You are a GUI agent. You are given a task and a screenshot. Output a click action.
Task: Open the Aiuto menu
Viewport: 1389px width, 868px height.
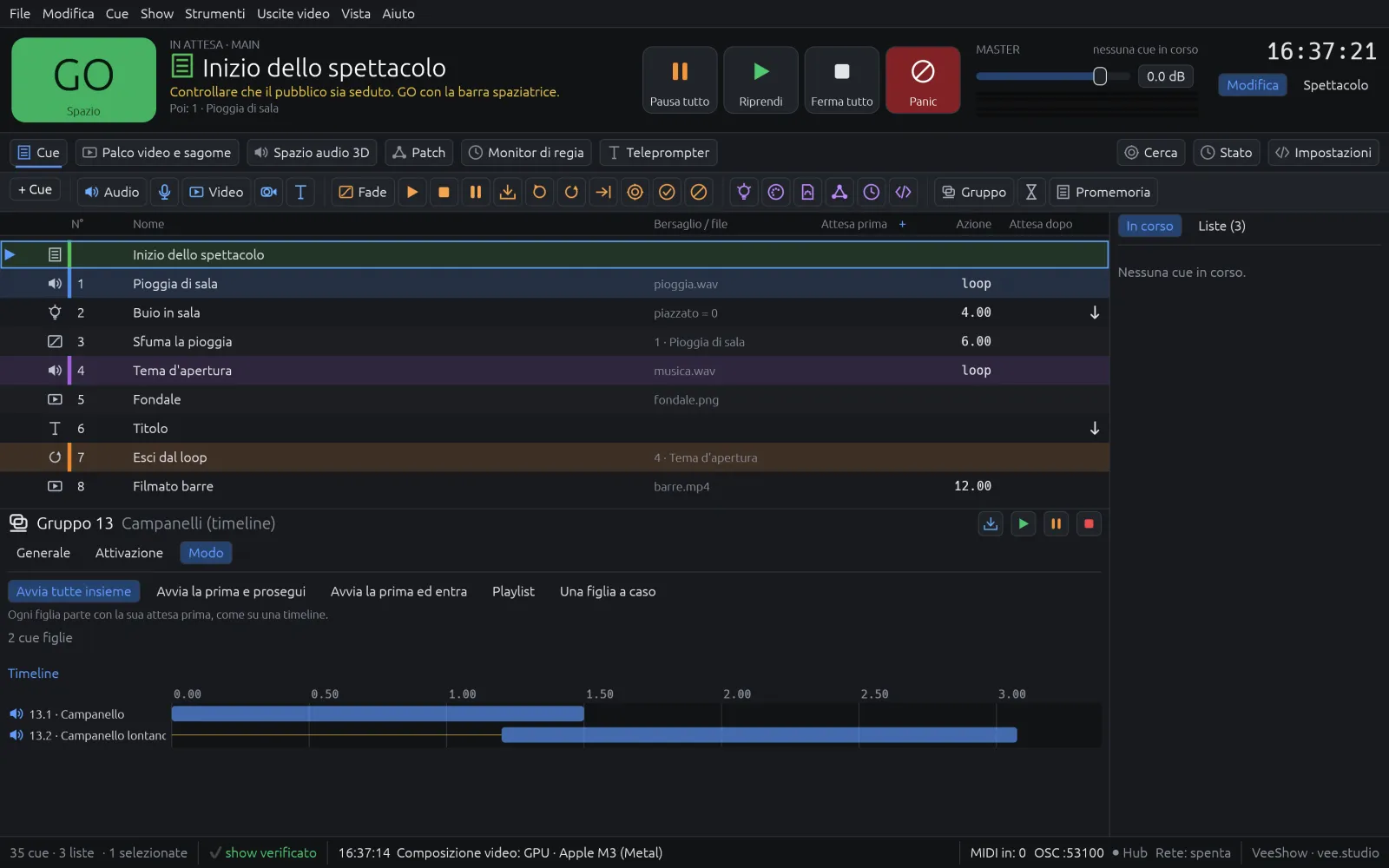point(398,14)
